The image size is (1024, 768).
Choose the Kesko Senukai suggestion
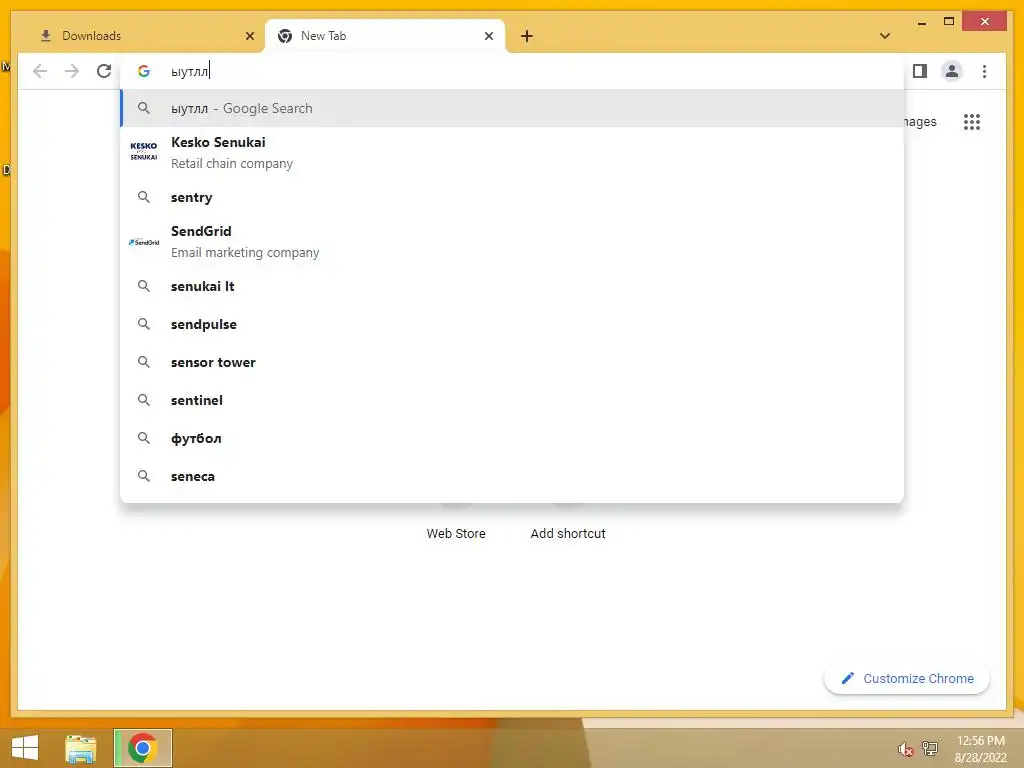513,153
